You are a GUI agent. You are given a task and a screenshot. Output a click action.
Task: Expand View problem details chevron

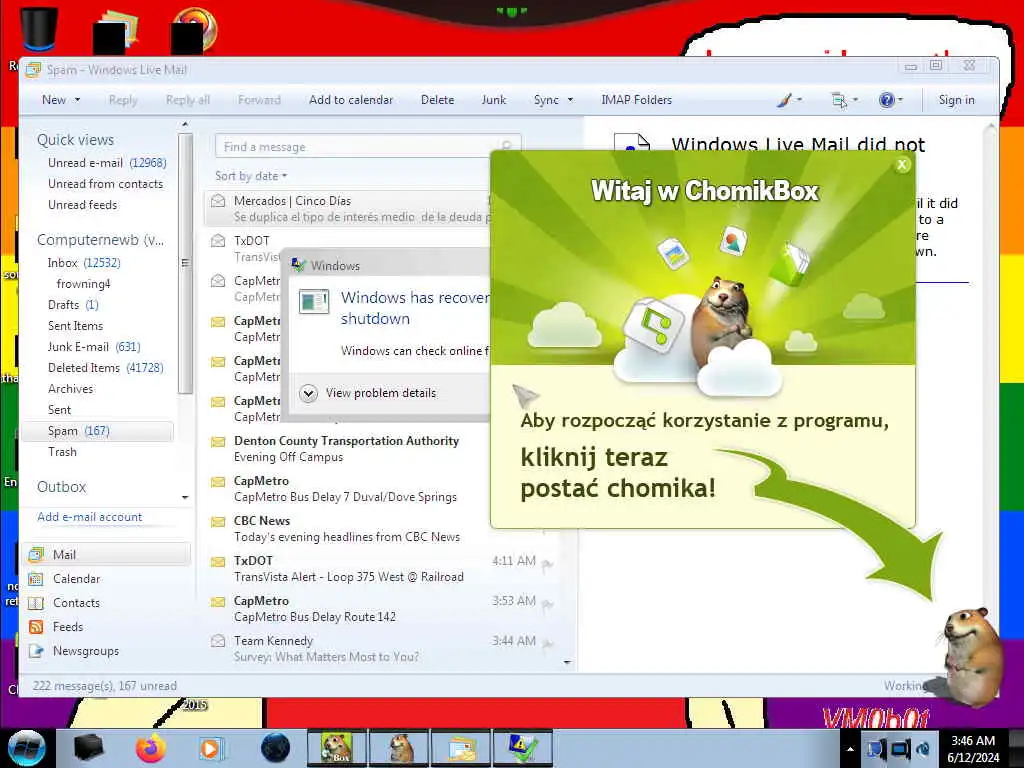[x=308, y=393]
